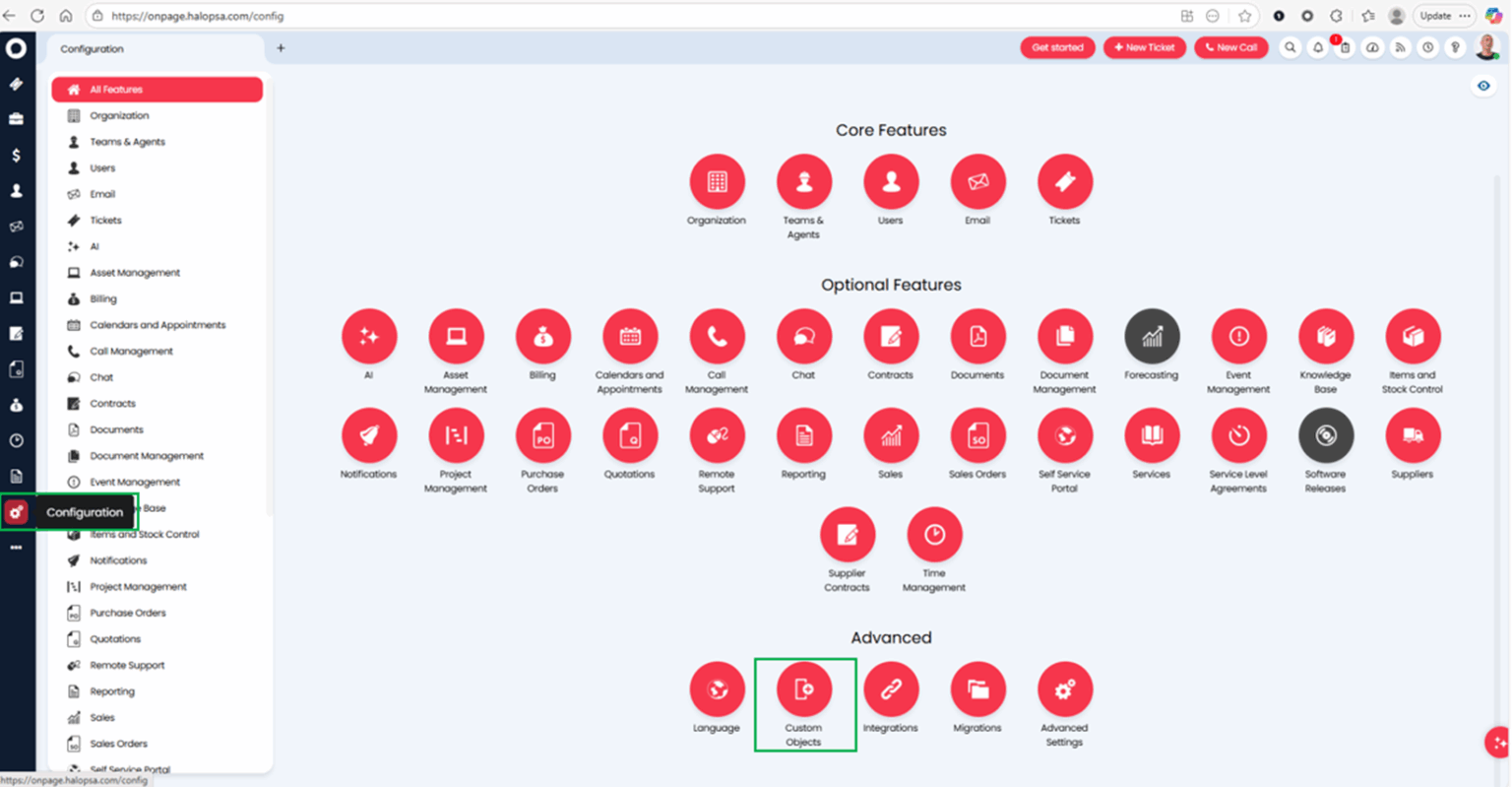Open the greyed Forecasting feature icon

click(1152, 336)
